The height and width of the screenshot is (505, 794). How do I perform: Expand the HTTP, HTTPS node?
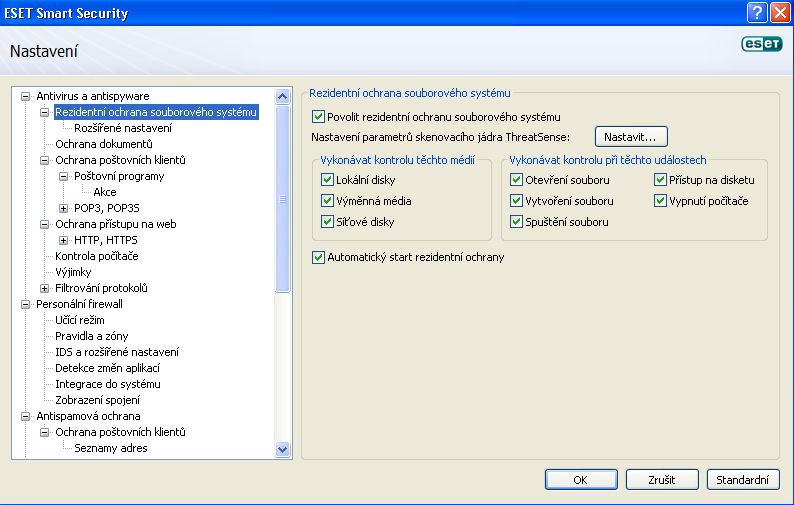[63, 240]
